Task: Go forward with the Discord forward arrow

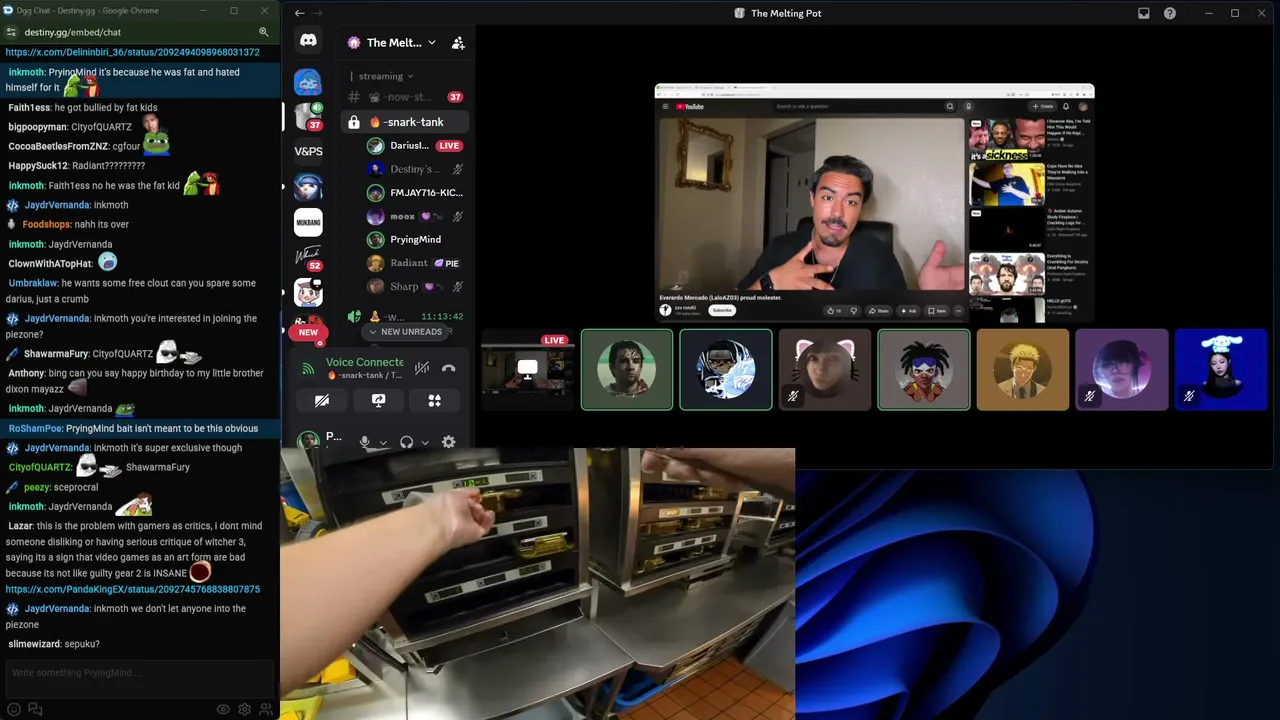Action: [318, 13]
